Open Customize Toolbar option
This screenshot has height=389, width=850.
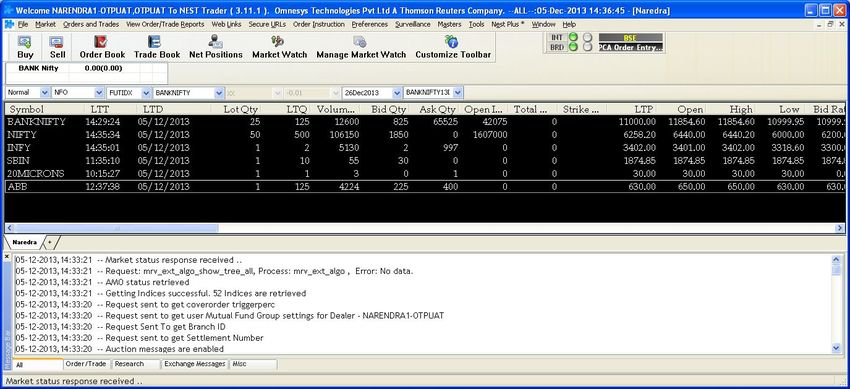(453, 47)
